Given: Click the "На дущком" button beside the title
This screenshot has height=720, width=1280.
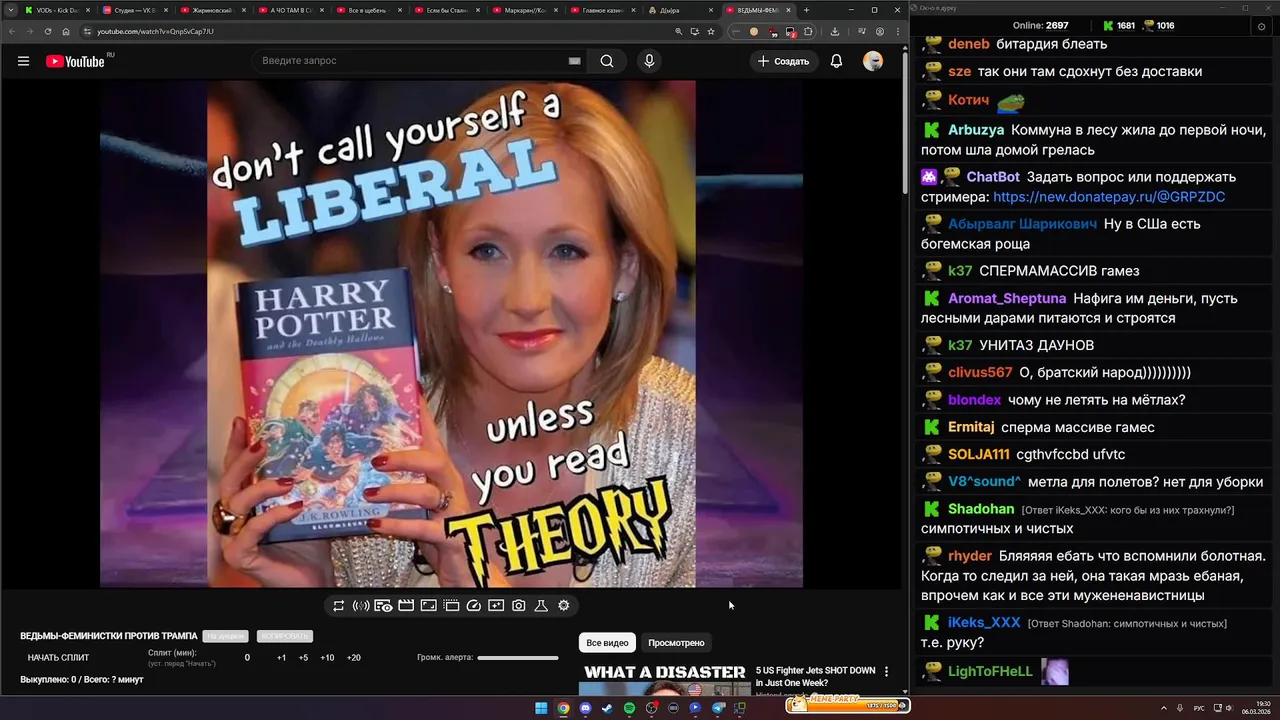Looking at the screenshot, I should [x=225, y=636].
